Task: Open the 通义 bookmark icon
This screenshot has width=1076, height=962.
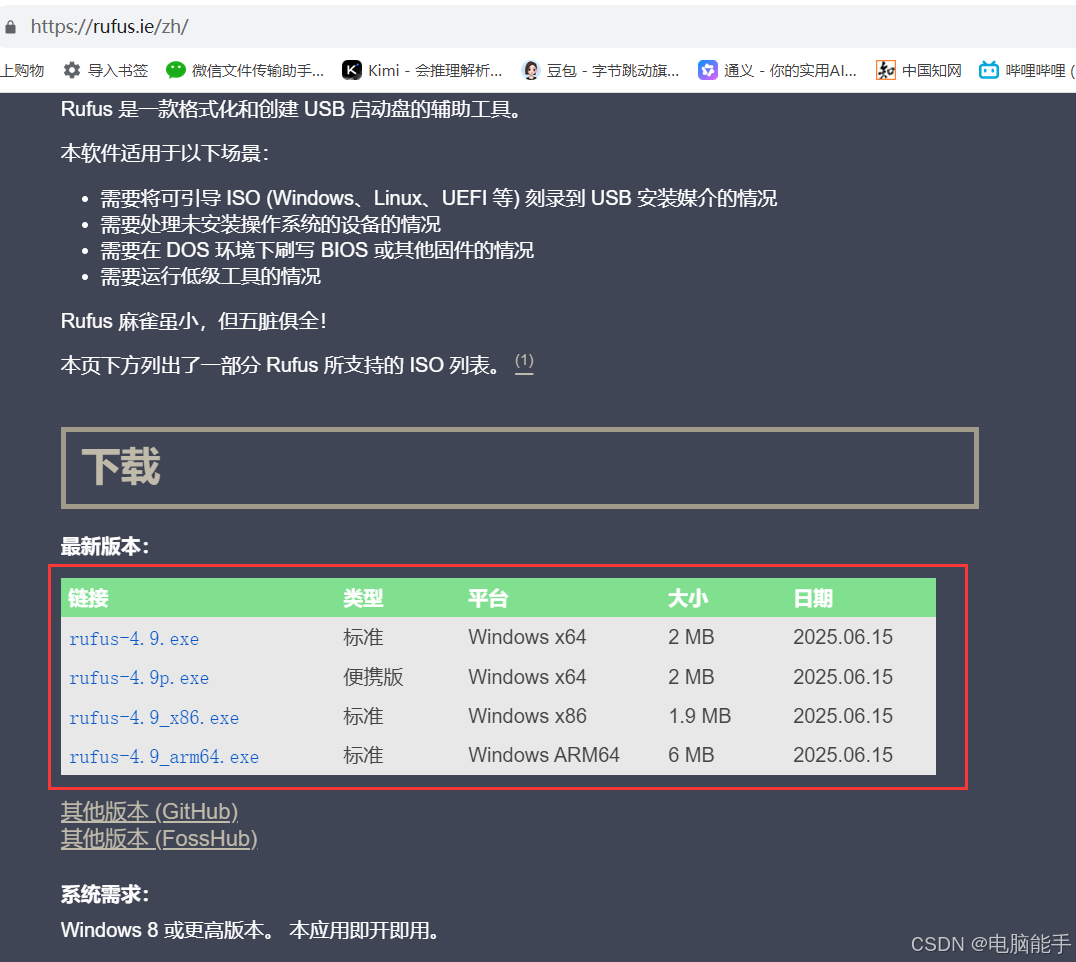Action: 707,70
